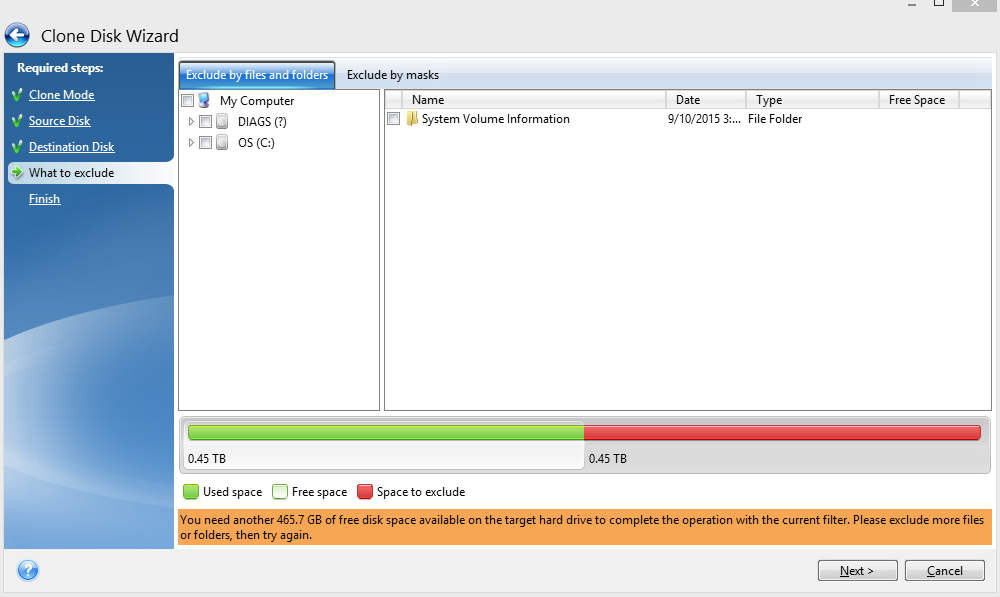Tick the DIAGS (?) checkbox
This screenshot has width=1000, height=597.
tap(205, 121)
